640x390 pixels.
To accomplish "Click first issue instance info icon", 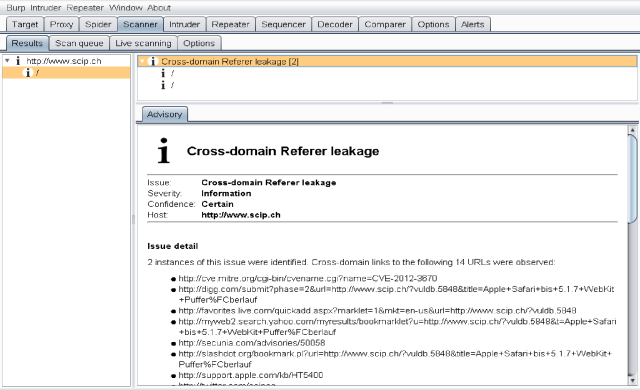I will click(x=163, y=73).
